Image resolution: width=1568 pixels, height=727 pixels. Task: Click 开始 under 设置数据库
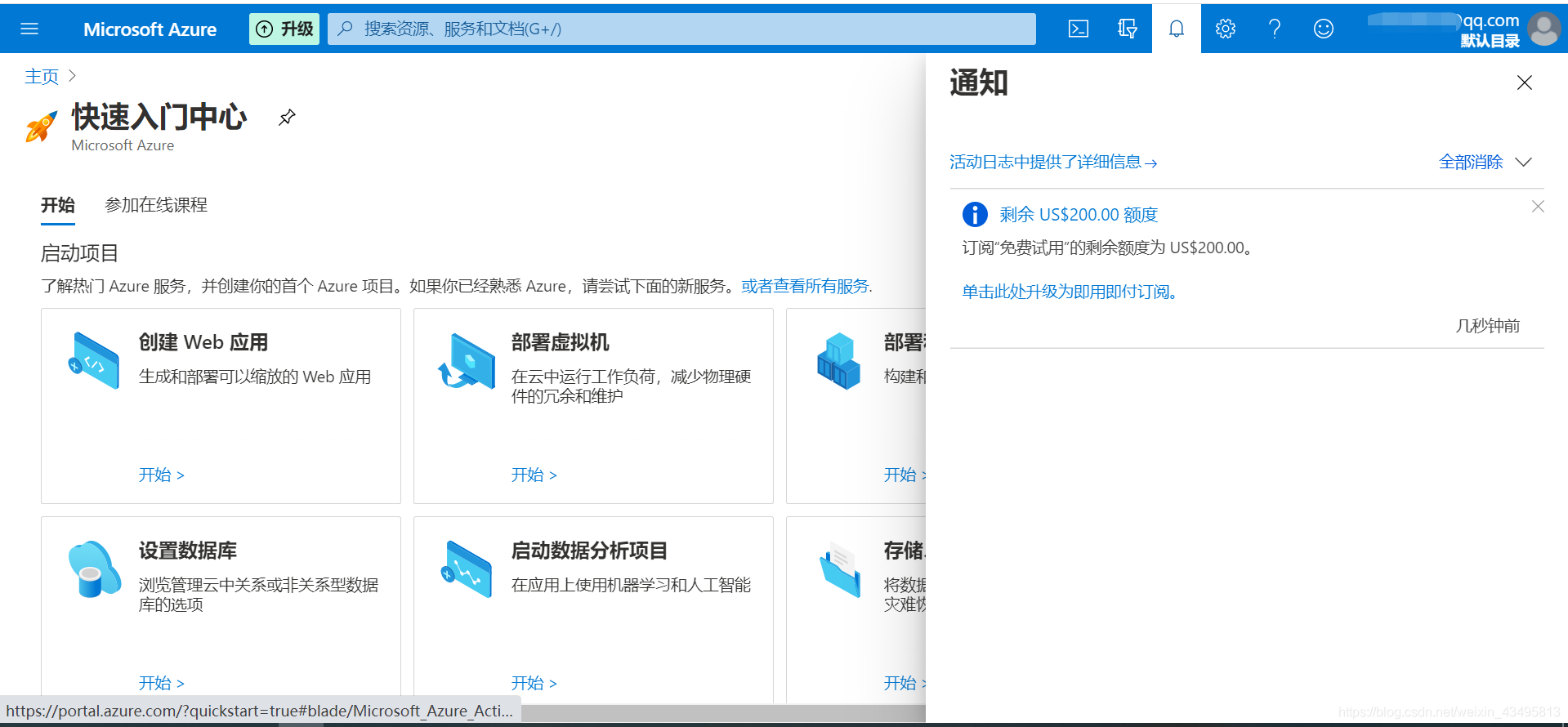162,683
